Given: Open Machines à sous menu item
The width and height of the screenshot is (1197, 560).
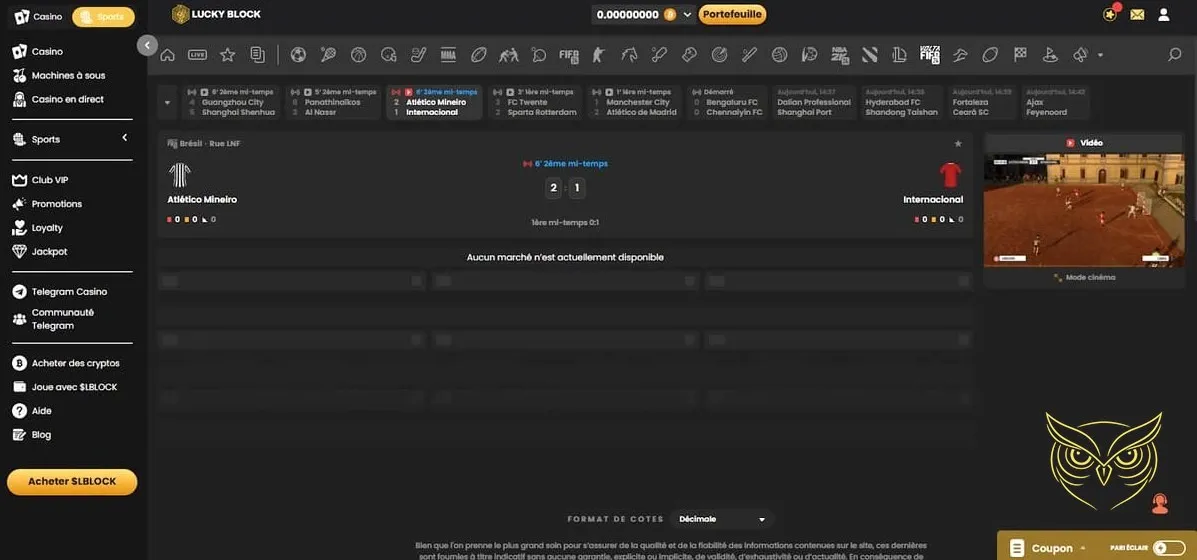Looking at the screenshot, I should click(59, 76).
